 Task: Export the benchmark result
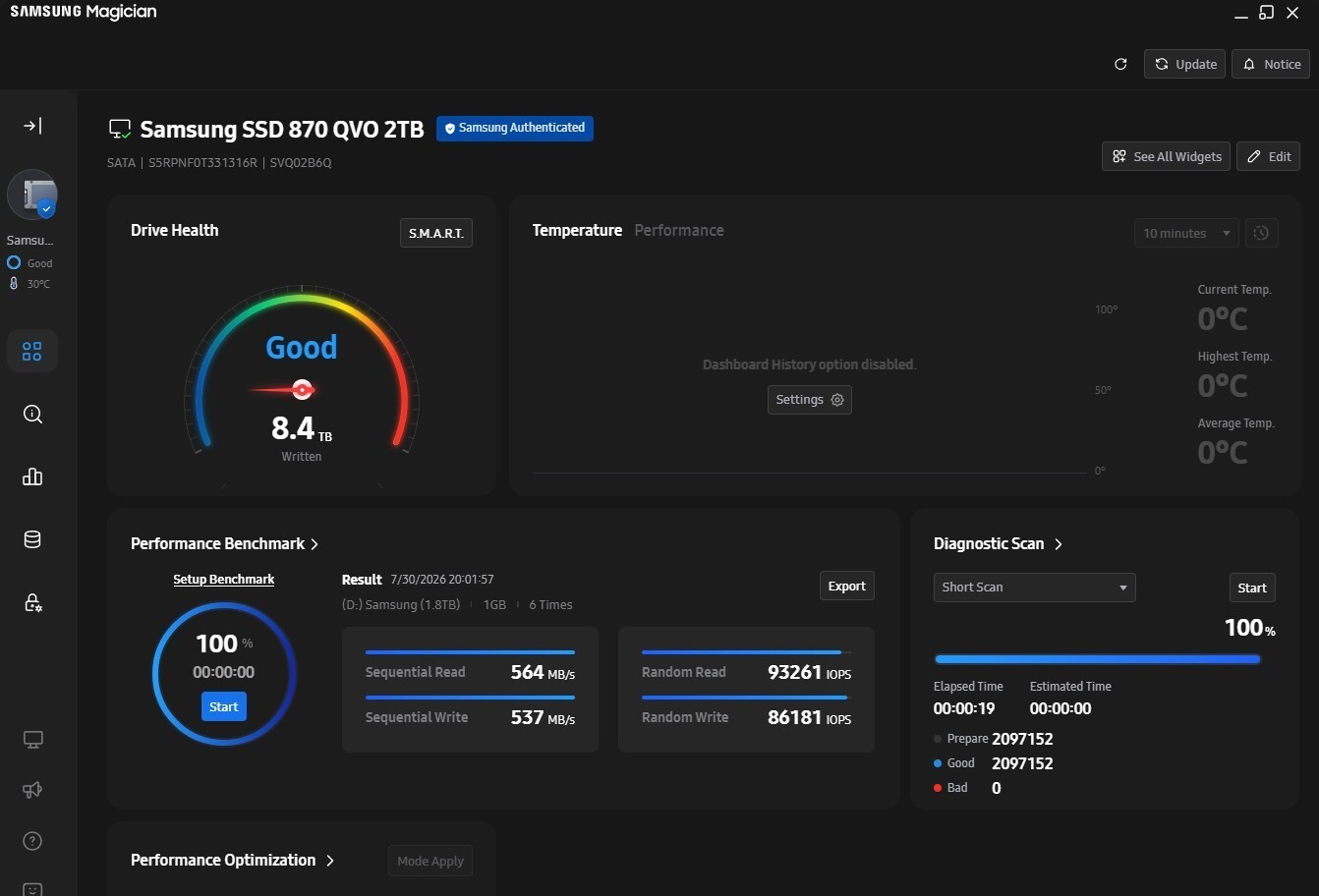[846, 586]
